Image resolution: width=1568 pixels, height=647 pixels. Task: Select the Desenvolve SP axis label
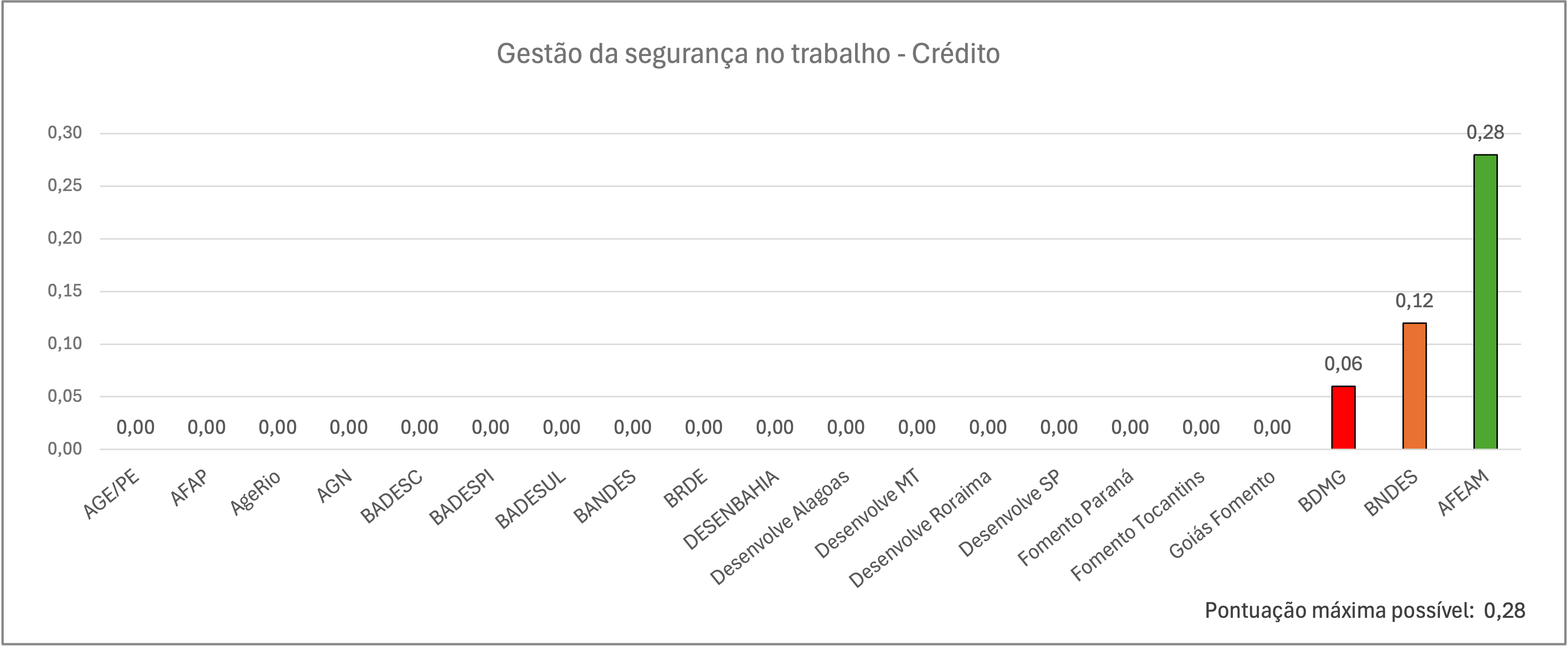click(1009, 514)
